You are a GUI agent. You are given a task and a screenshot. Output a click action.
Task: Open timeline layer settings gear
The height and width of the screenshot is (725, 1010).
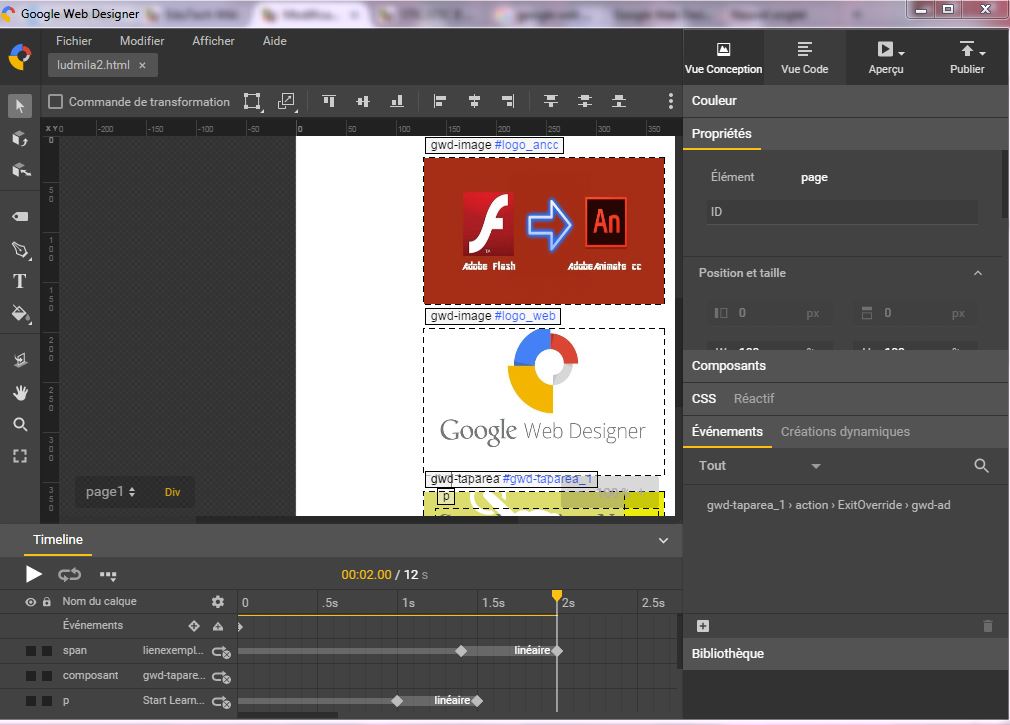pos(218,601)
